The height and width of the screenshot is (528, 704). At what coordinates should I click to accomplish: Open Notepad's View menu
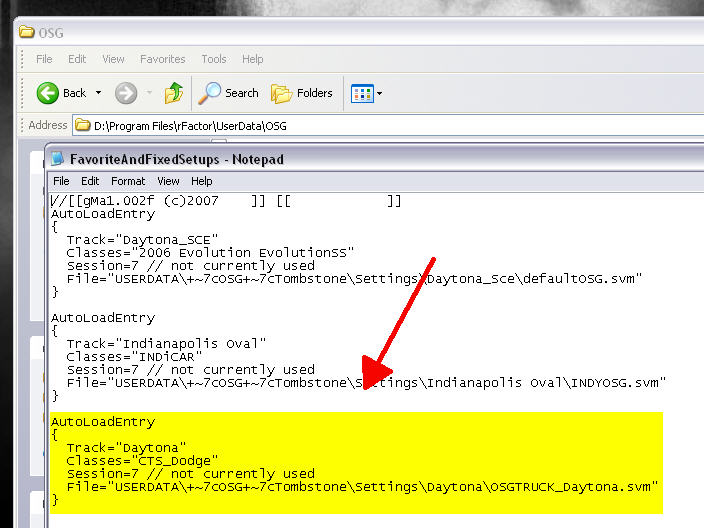[x=168, y=181]
